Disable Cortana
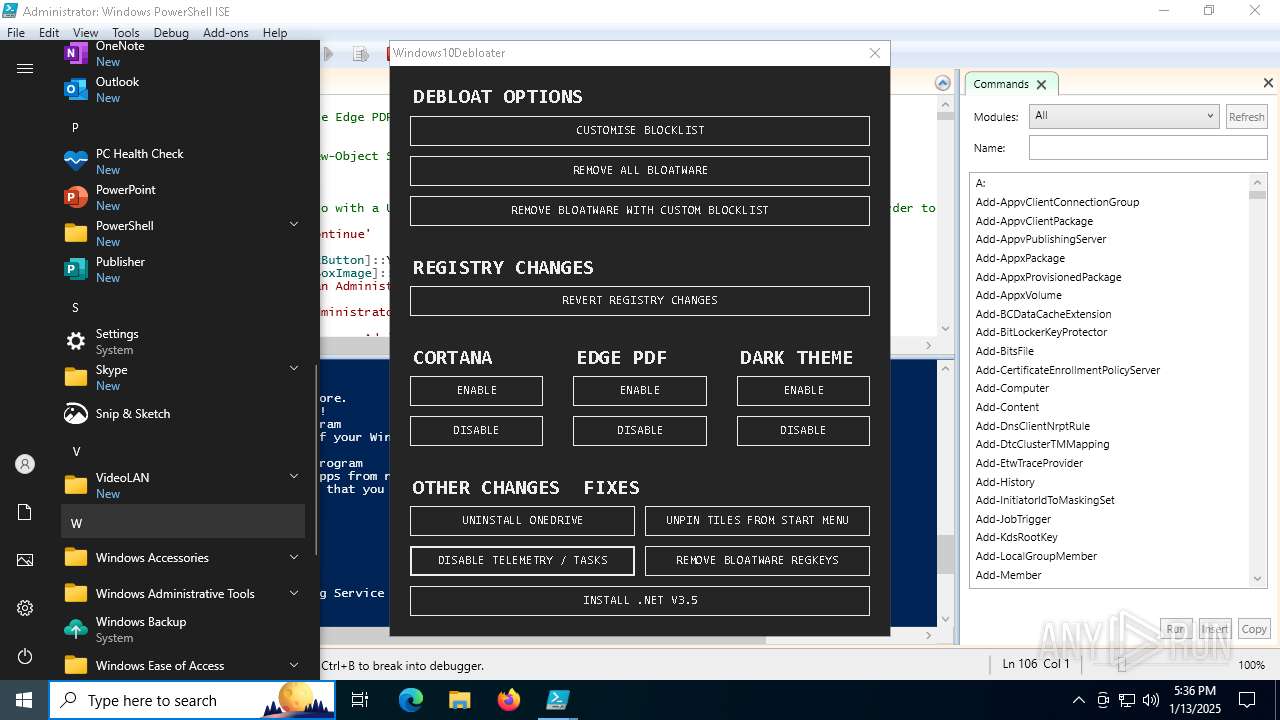The height and width of the screenshot is (720, 1280). click(476, 431)
